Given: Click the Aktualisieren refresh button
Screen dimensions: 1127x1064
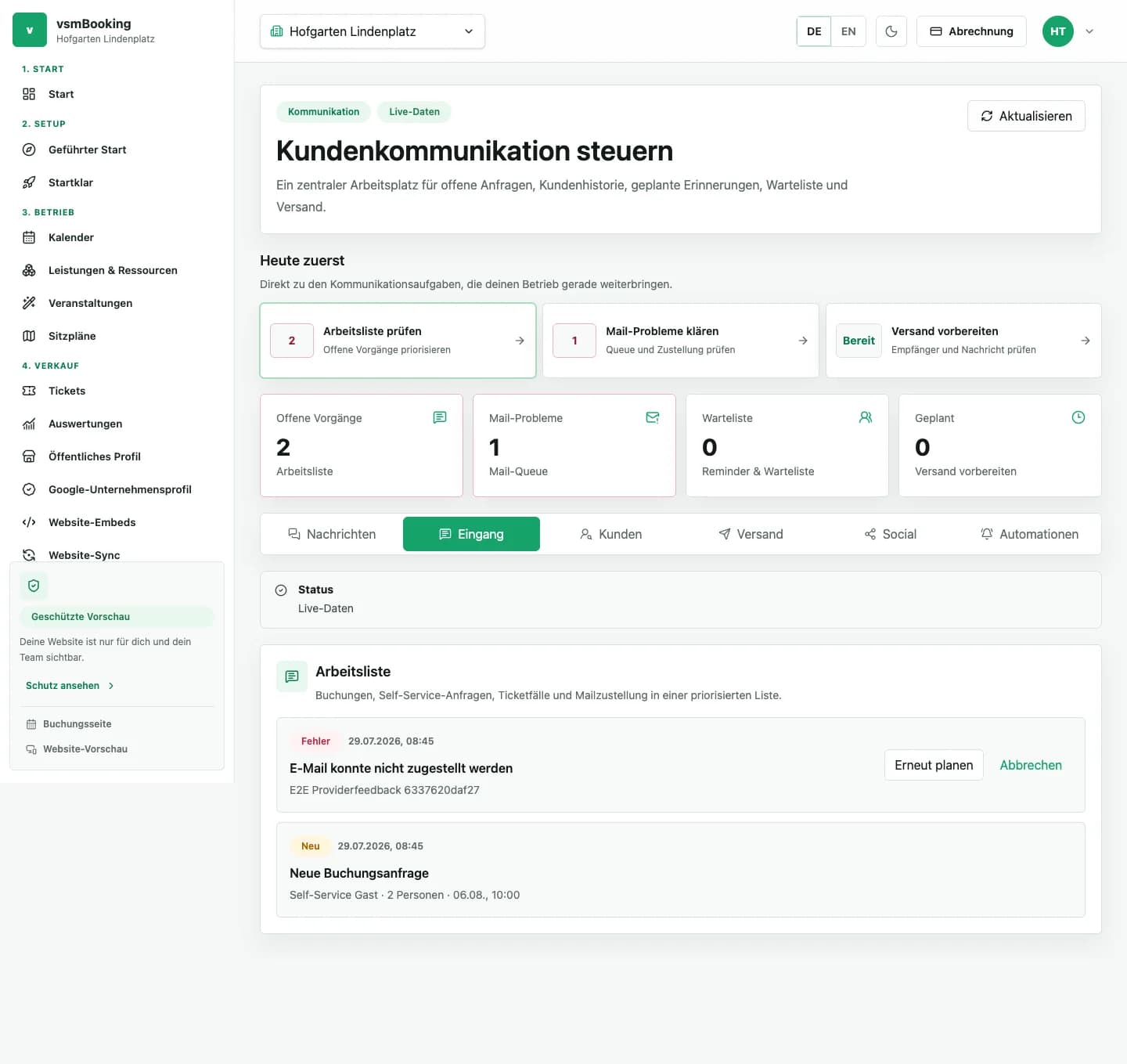Looking at the screenshot, I should point(1026,116).
